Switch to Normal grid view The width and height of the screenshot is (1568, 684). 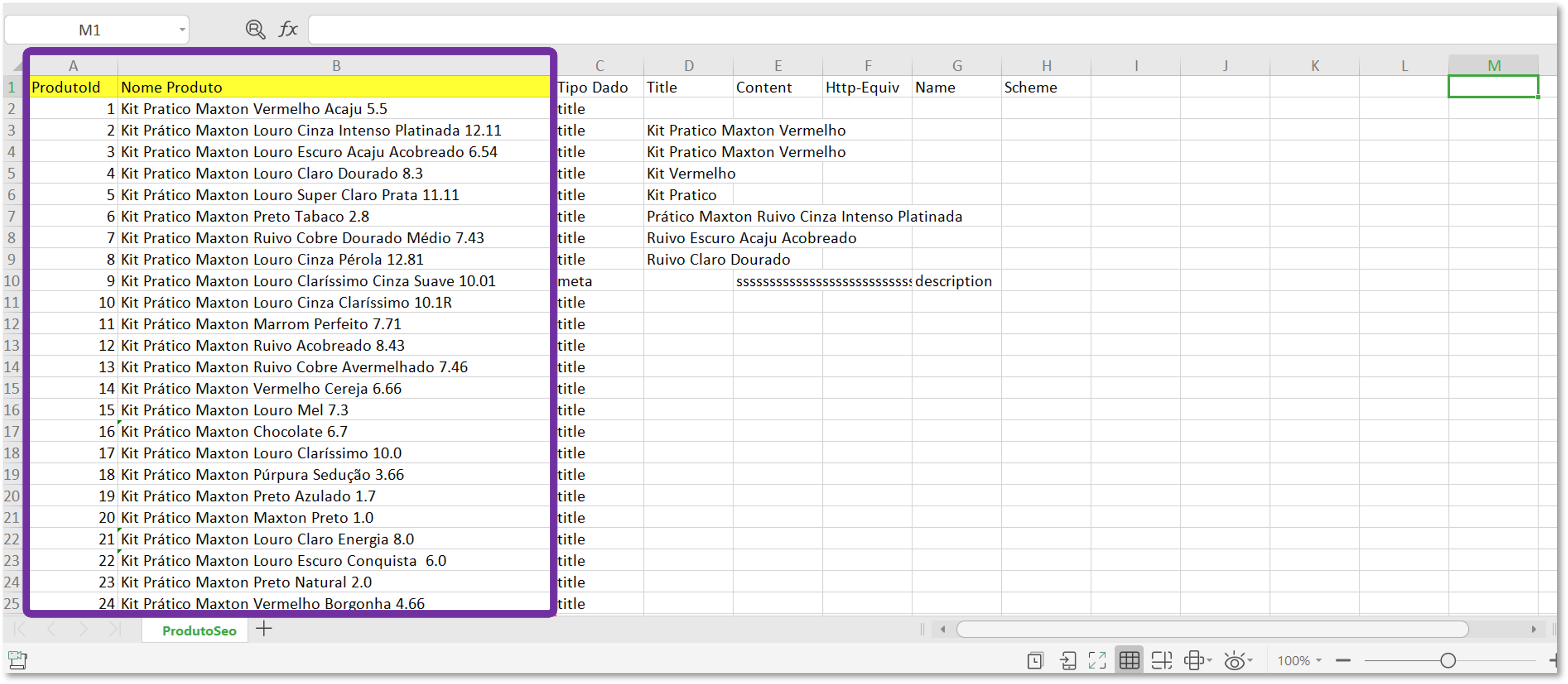[x=1129, y=660]
